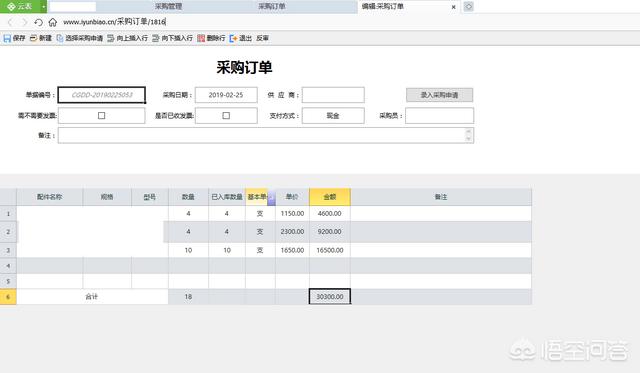This screenshot has height=373, width=640.
Task: Click the 采购订单 form title
Action: pyautogui.click(x=244, y=67)
